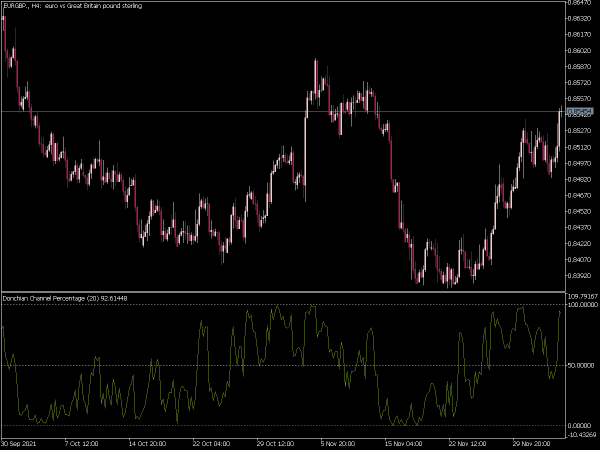Click the 29 Nov 20:00 time label
This screenshot has width=600, height=450.
tap(532, 444)
